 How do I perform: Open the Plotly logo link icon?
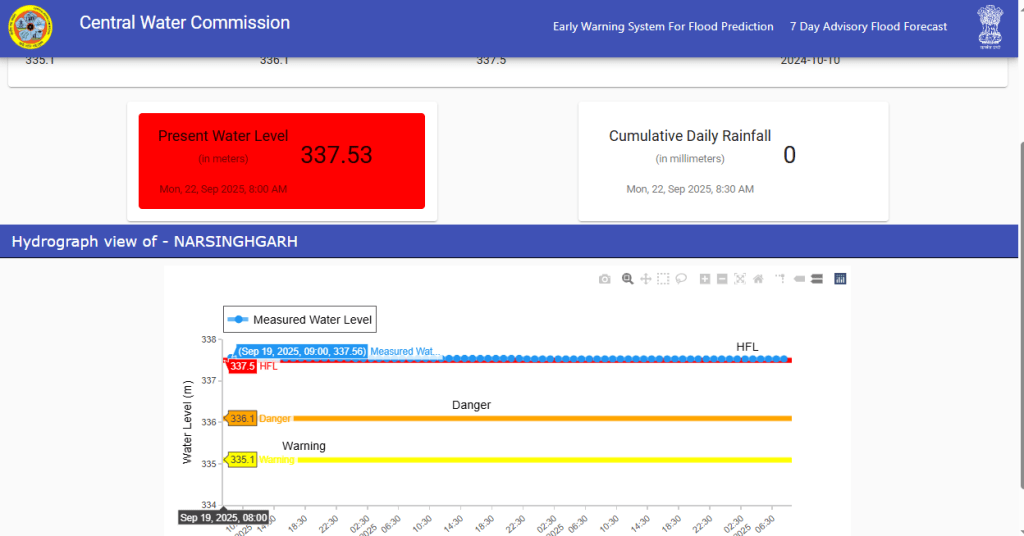tap(840, 279)
